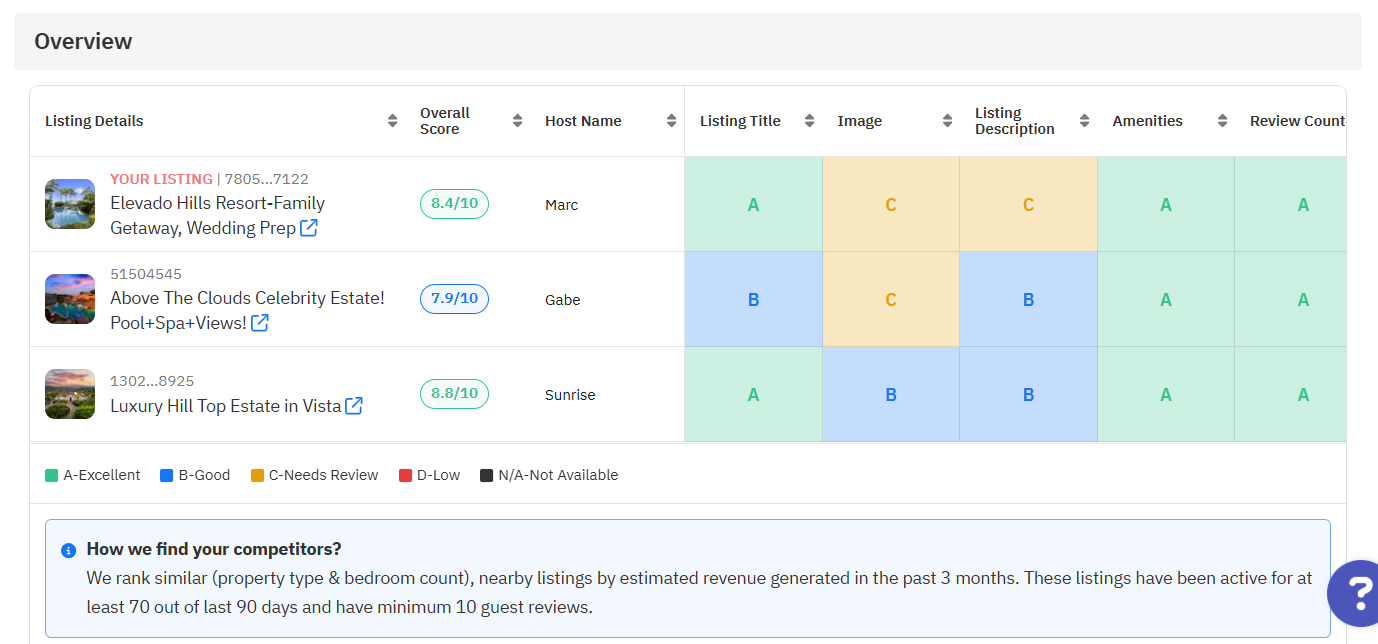
Task: Open Elevado Hills Resort listing external link icon
Action: pyautogui.click(x=309, y=228)
